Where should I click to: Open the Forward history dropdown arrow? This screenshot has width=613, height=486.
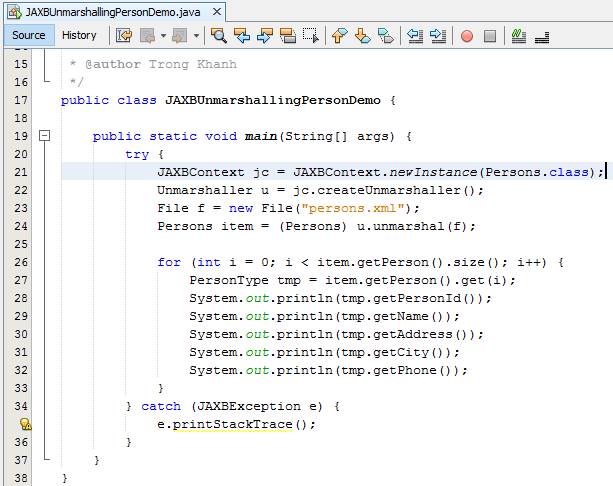(x=196, y=36)
